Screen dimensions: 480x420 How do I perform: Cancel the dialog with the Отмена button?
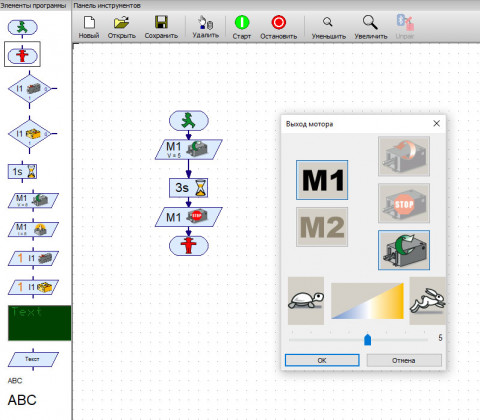[404, 360]
